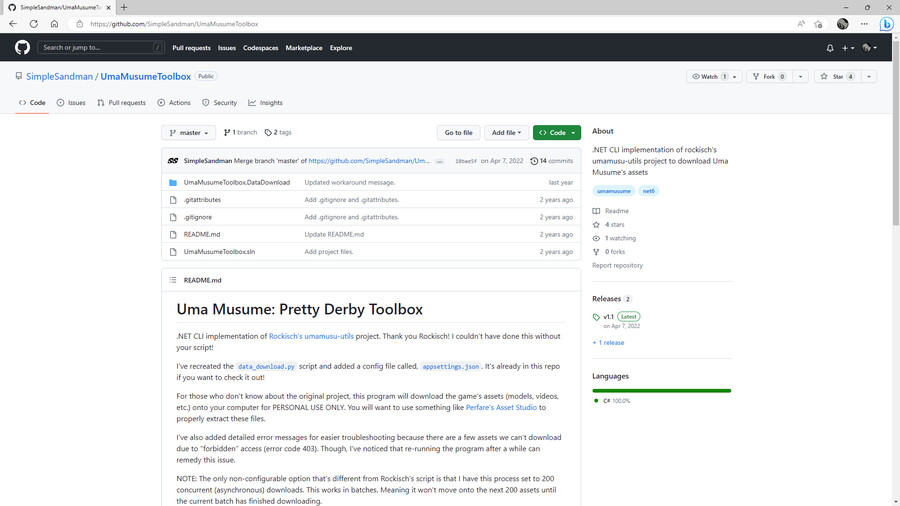The image size is (900, 506).
Task: Open the notifications bell
Action: coord(830,48)
